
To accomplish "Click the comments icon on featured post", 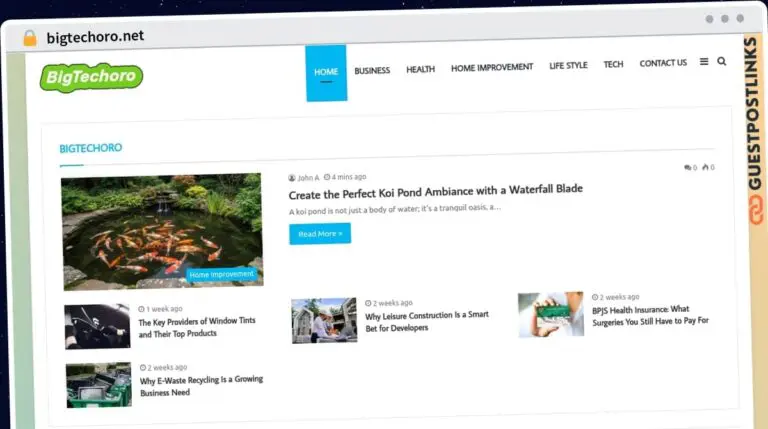I will click(x=687, y=167).
